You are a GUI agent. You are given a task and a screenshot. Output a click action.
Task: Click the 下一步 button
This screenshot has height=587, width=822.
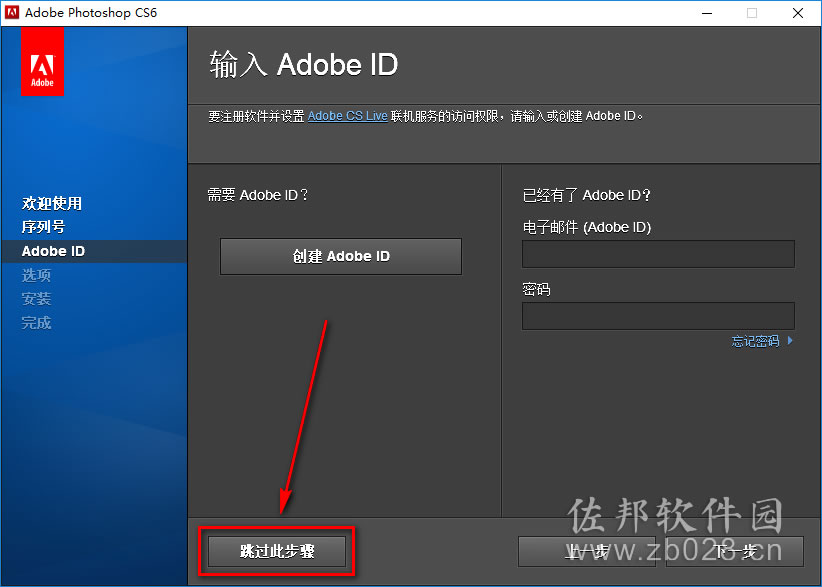click(x=734, y=551)
